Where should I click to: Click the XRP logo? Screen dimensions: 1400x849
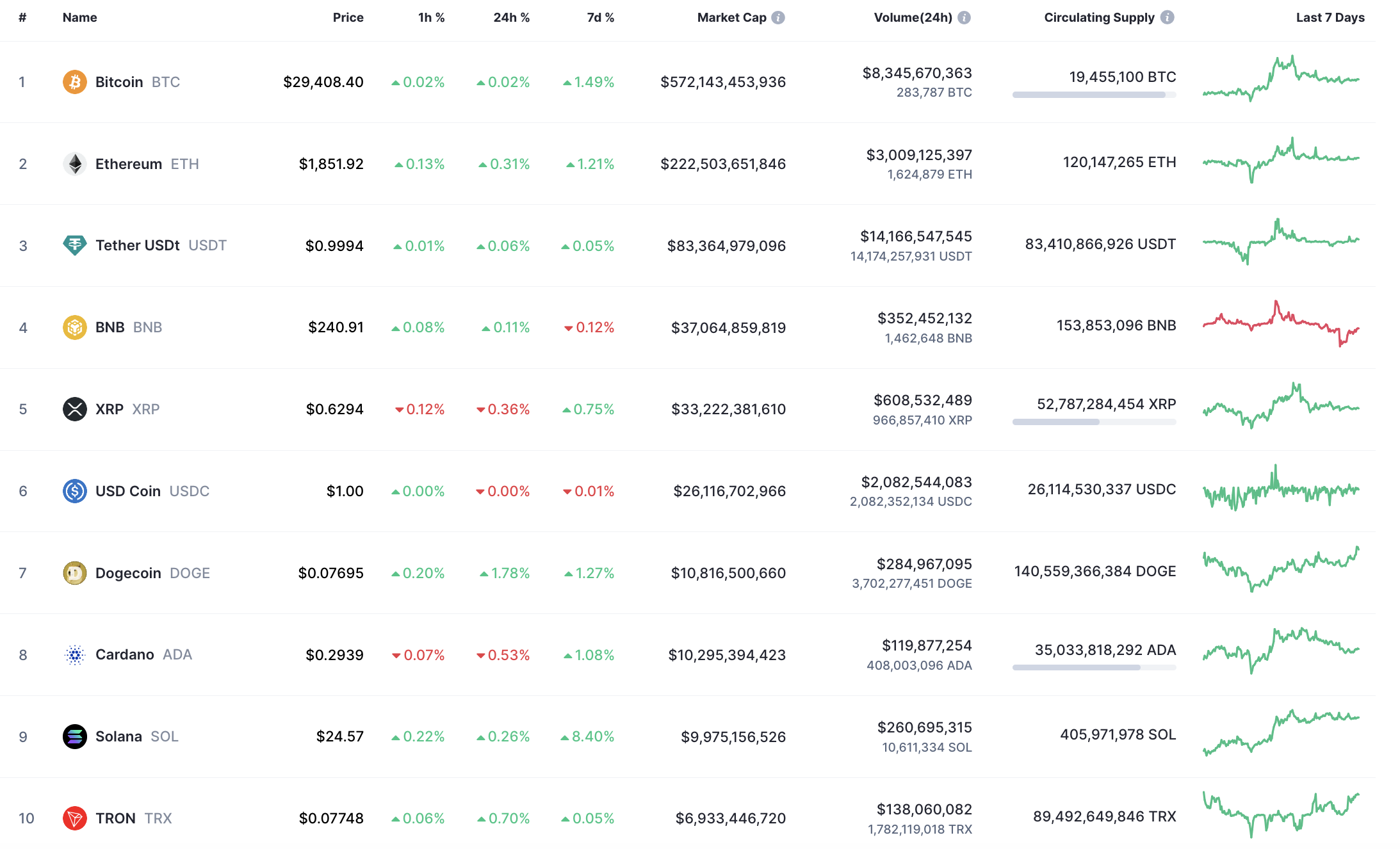pos(75,409)
